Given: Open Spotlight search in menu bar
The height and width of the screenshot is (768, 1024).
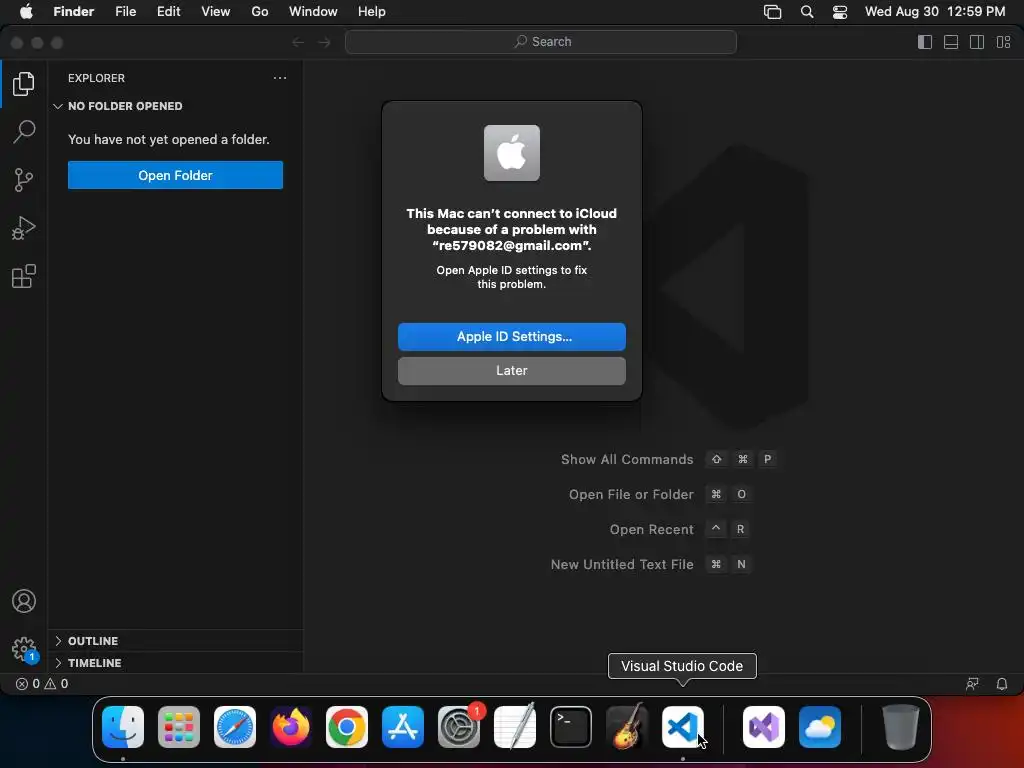Looking at the screenshot, I should click(x=807, y=12).
